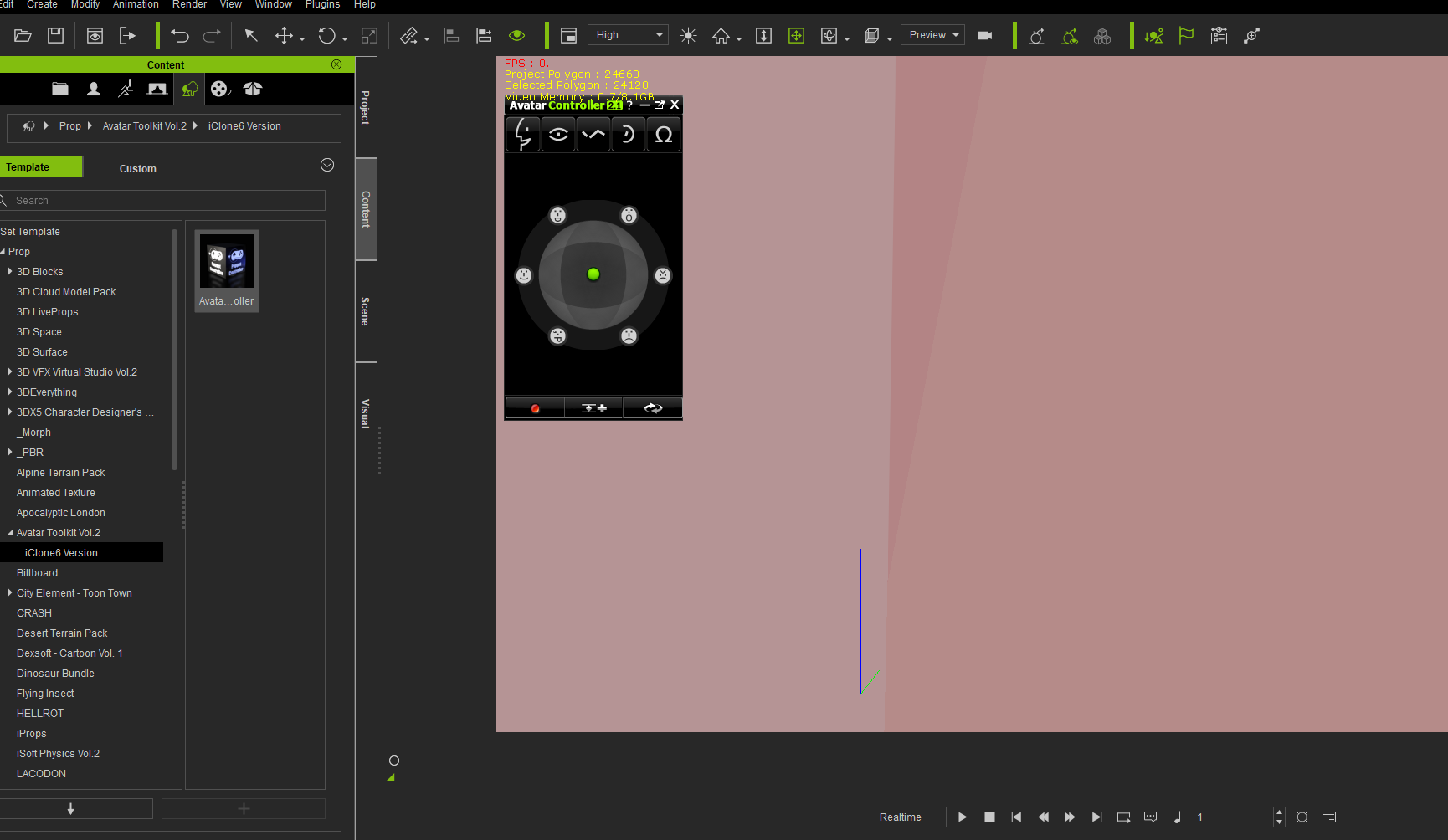Toggle the green eye visibility icon in toolbar

pyautogui.click(x=516, y=36)
